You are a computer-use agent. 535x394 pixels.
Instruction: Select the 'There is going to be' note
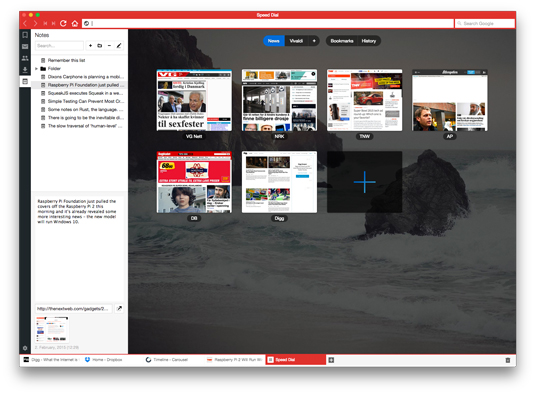tap(79, 118)
